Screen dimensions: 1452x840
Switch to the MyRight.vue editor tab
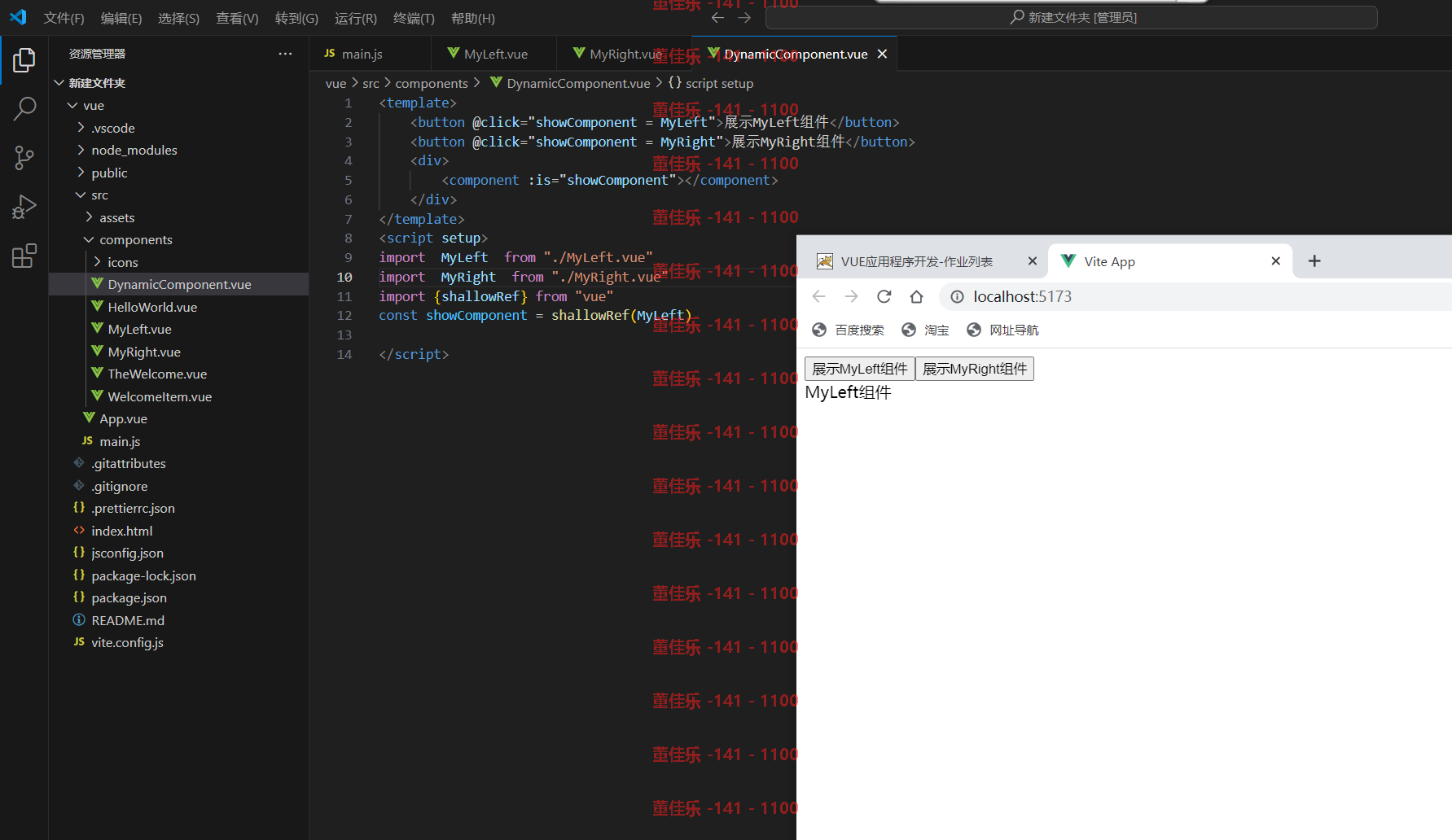click(624, 54)
